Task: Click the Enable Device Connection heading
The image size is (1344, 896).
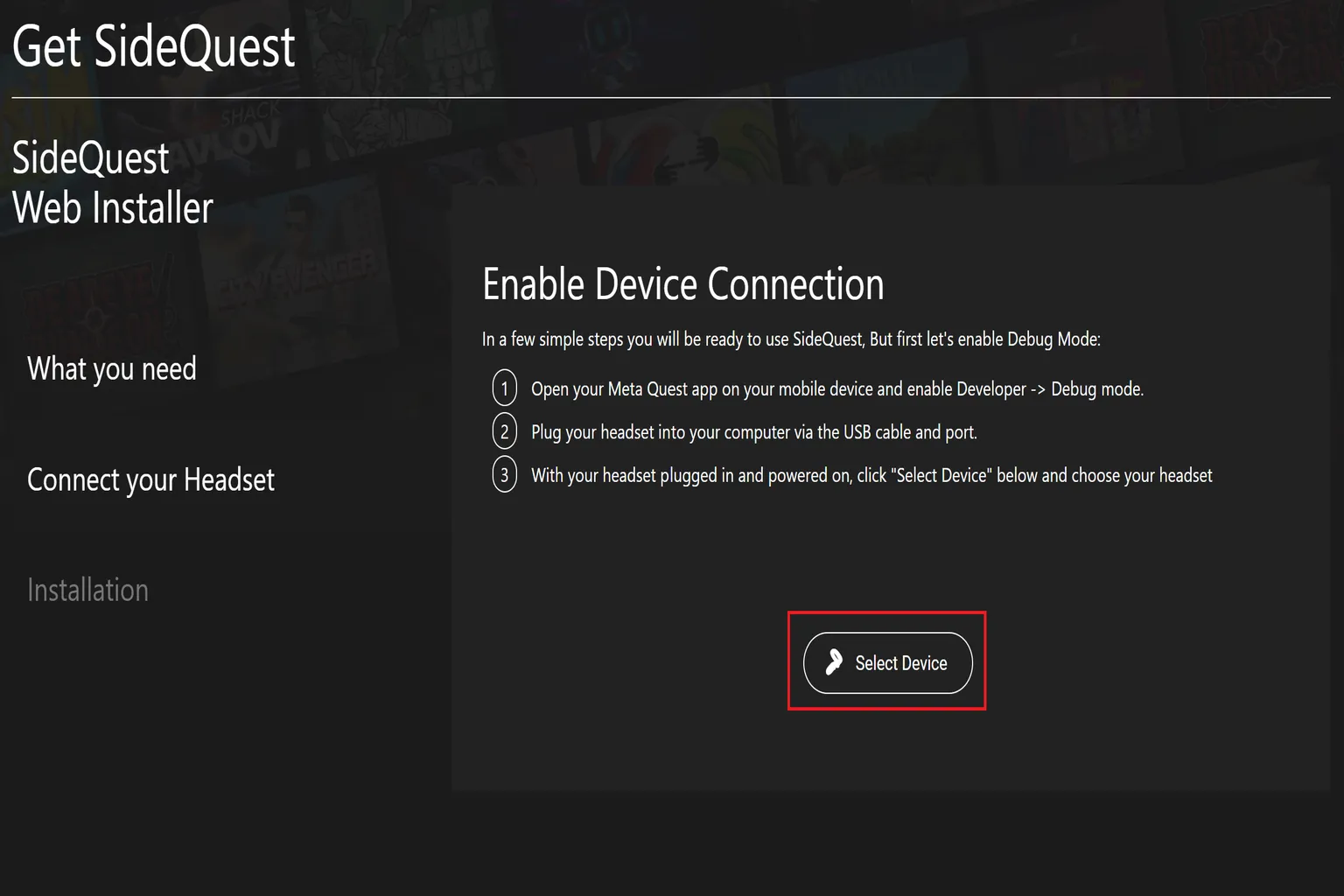Action: point(682,283)
